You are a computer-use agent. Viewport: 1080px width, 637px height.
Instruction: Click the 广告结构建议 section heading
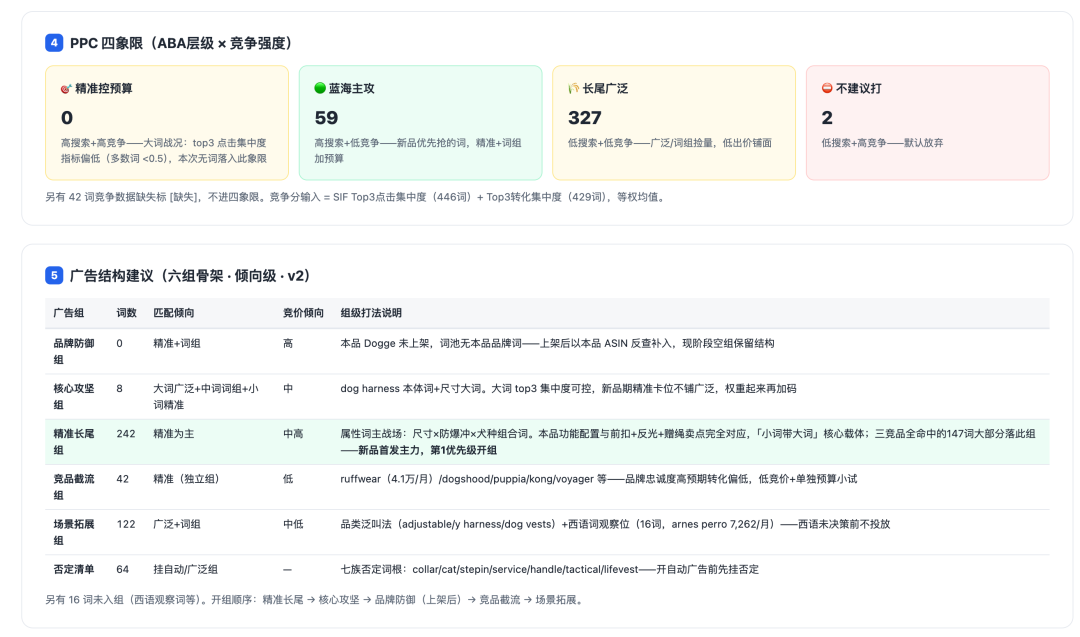coord(190,275)
